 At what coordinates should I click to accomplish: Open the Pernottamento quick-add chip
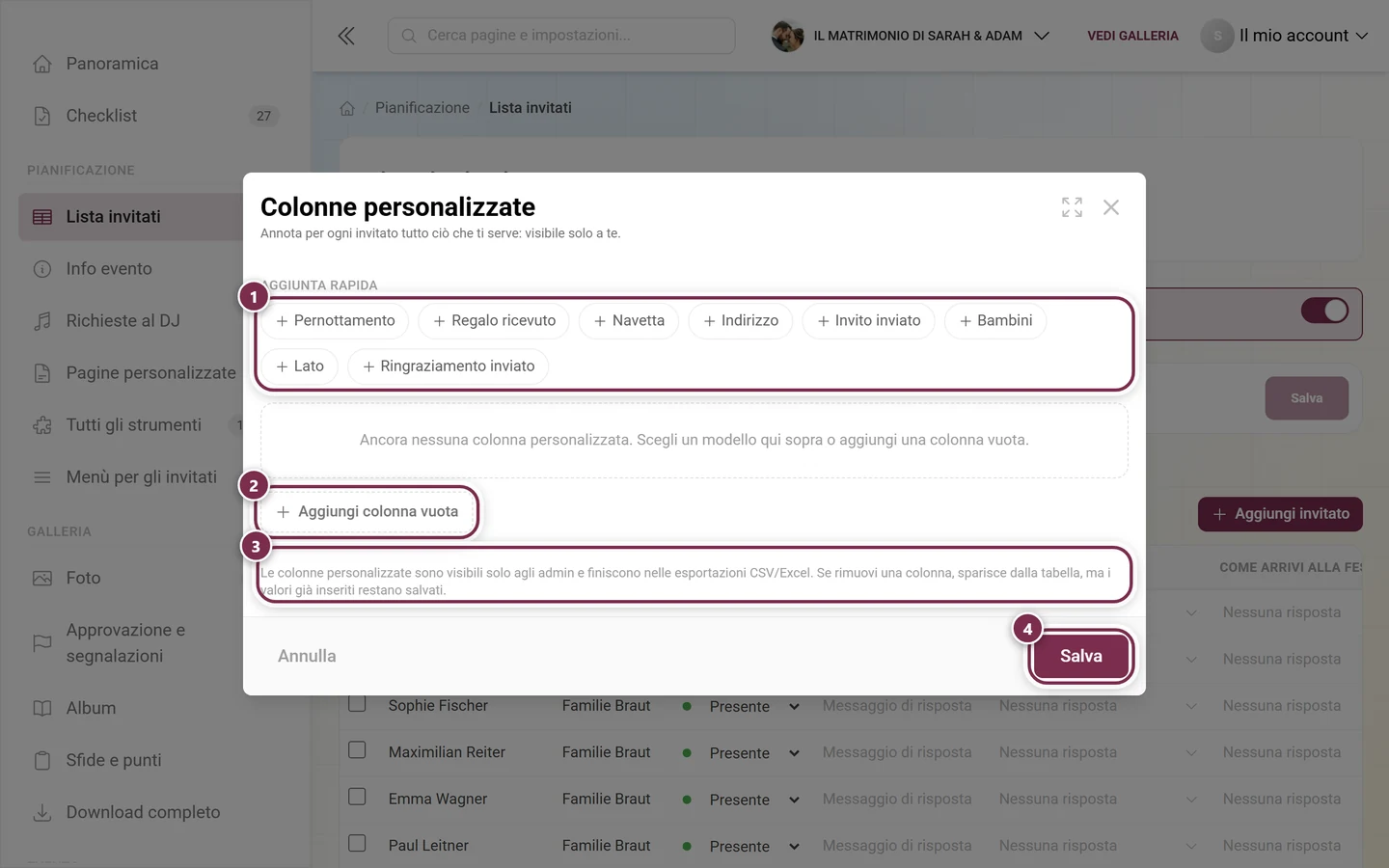coord(335,321)
